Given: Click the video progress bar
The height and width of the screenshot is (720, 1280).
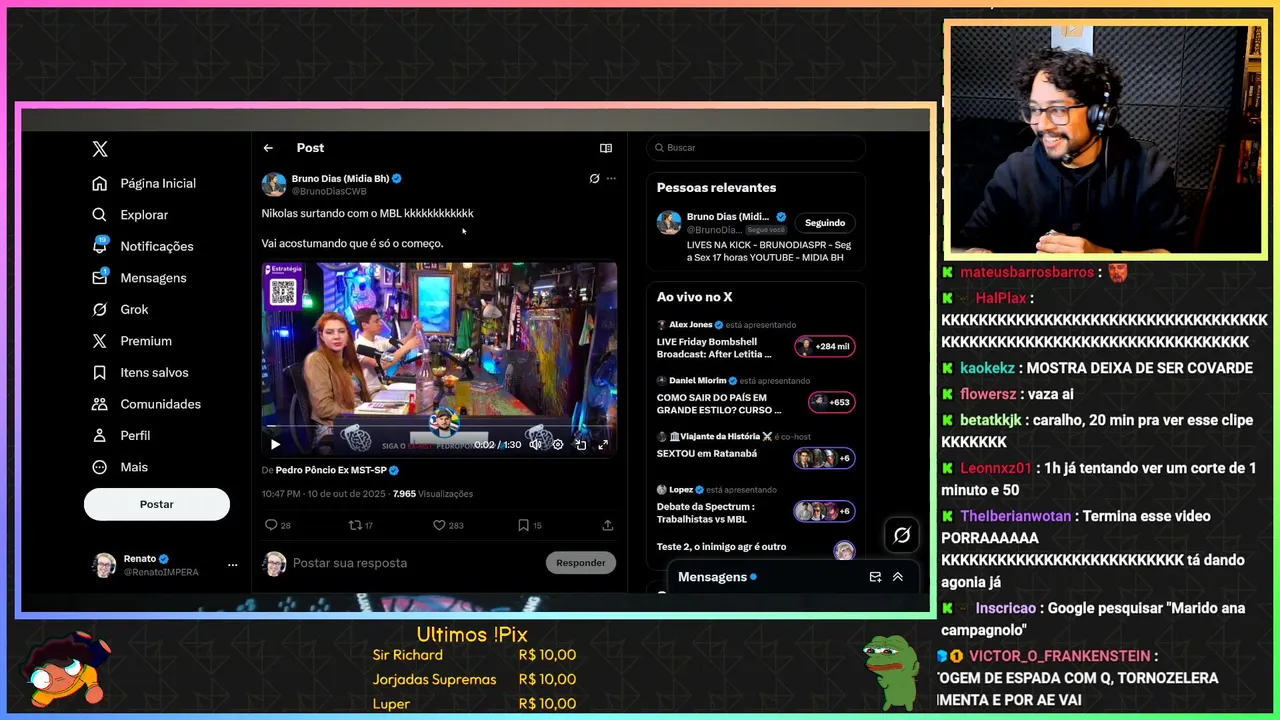Looking at the screenshot, I should 440,427.
